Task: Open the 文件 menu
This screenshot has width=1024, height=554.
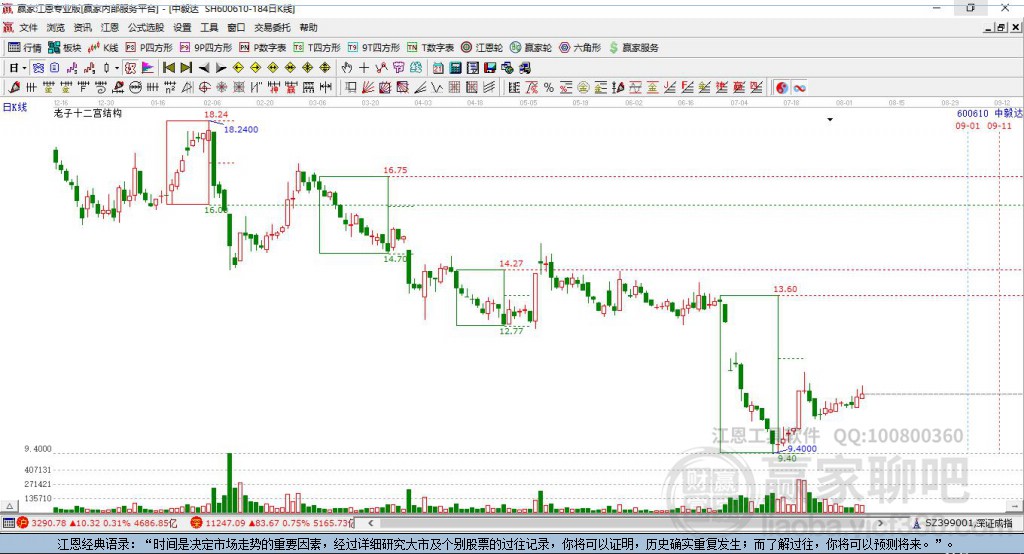Action: [28, 27]
